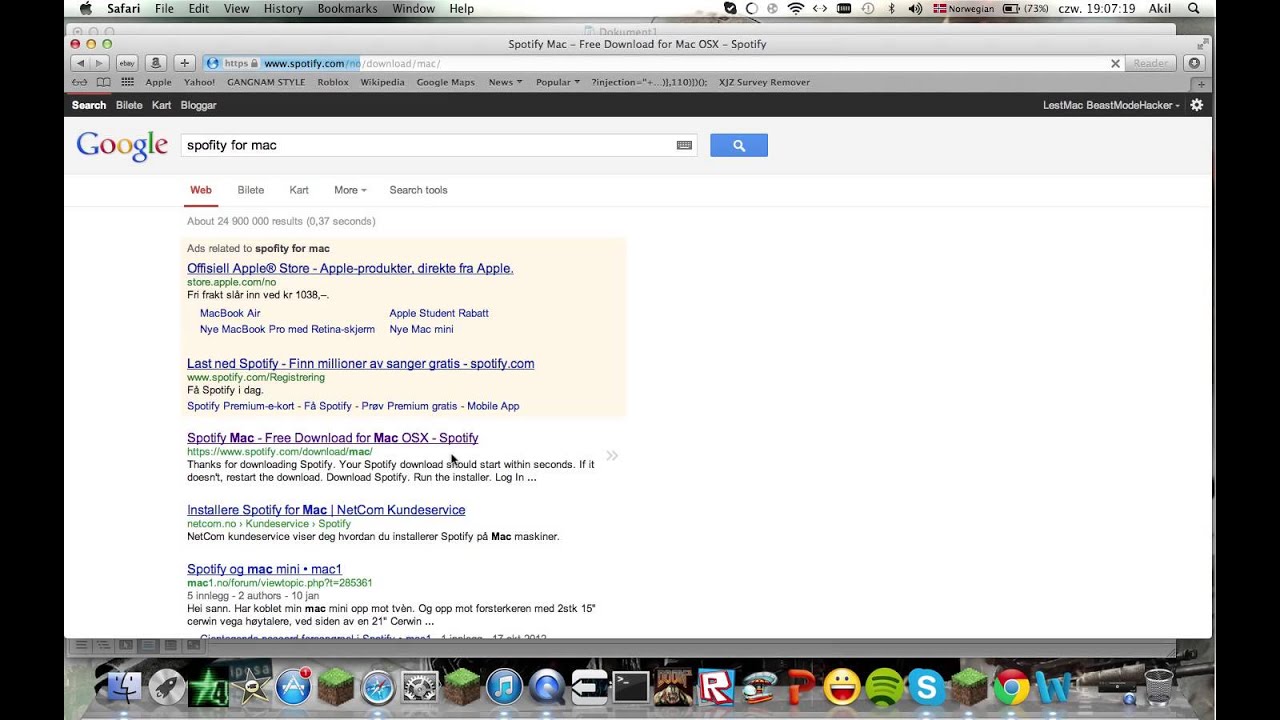The height and width of the screenshot is (720, 1280).
Task: Open Spotify Mac Free Download result
Action: (x=332, y=438)
